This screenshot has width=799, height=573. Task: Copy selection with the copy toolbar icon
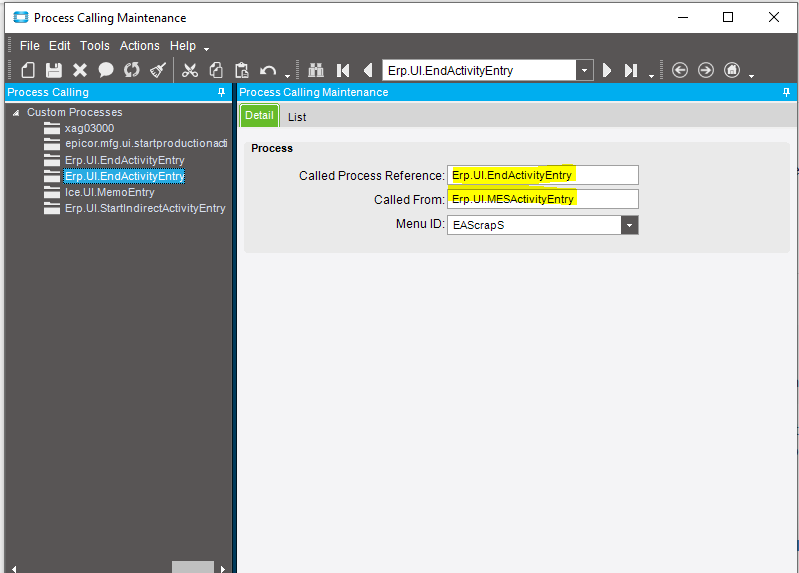click(x=216, y=70)
